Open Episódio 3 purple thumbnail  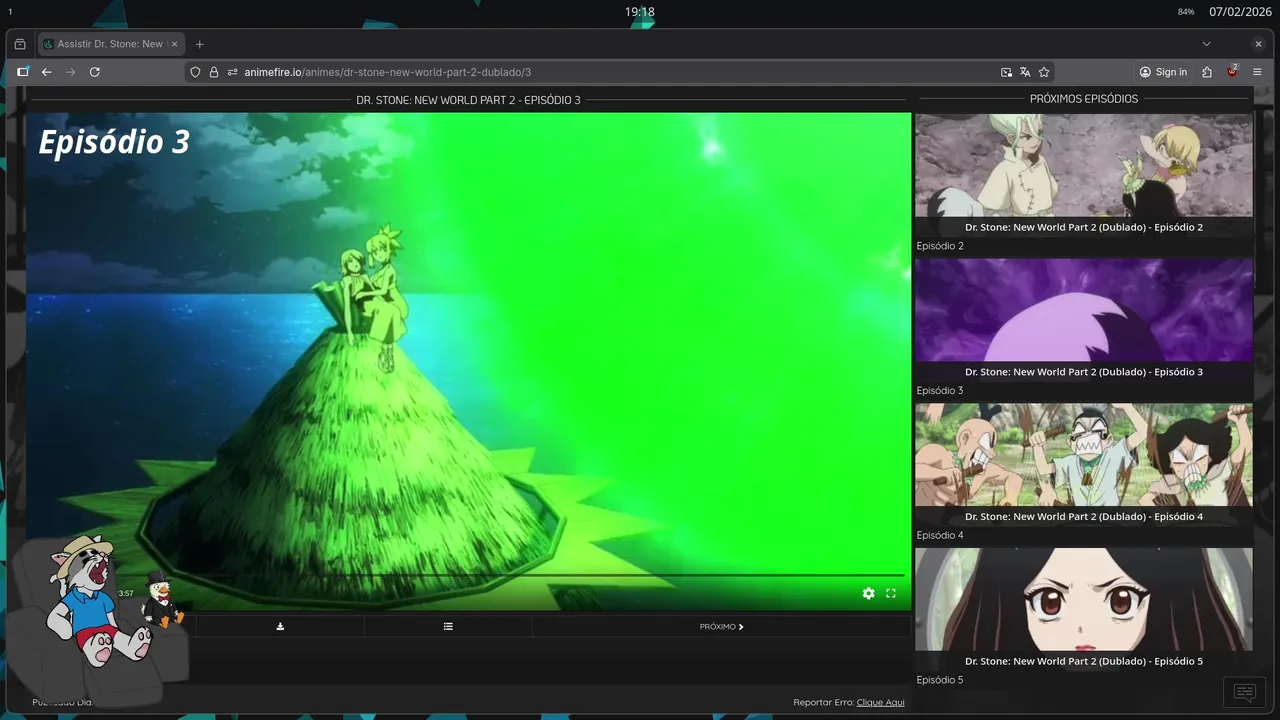point(1084,310)
